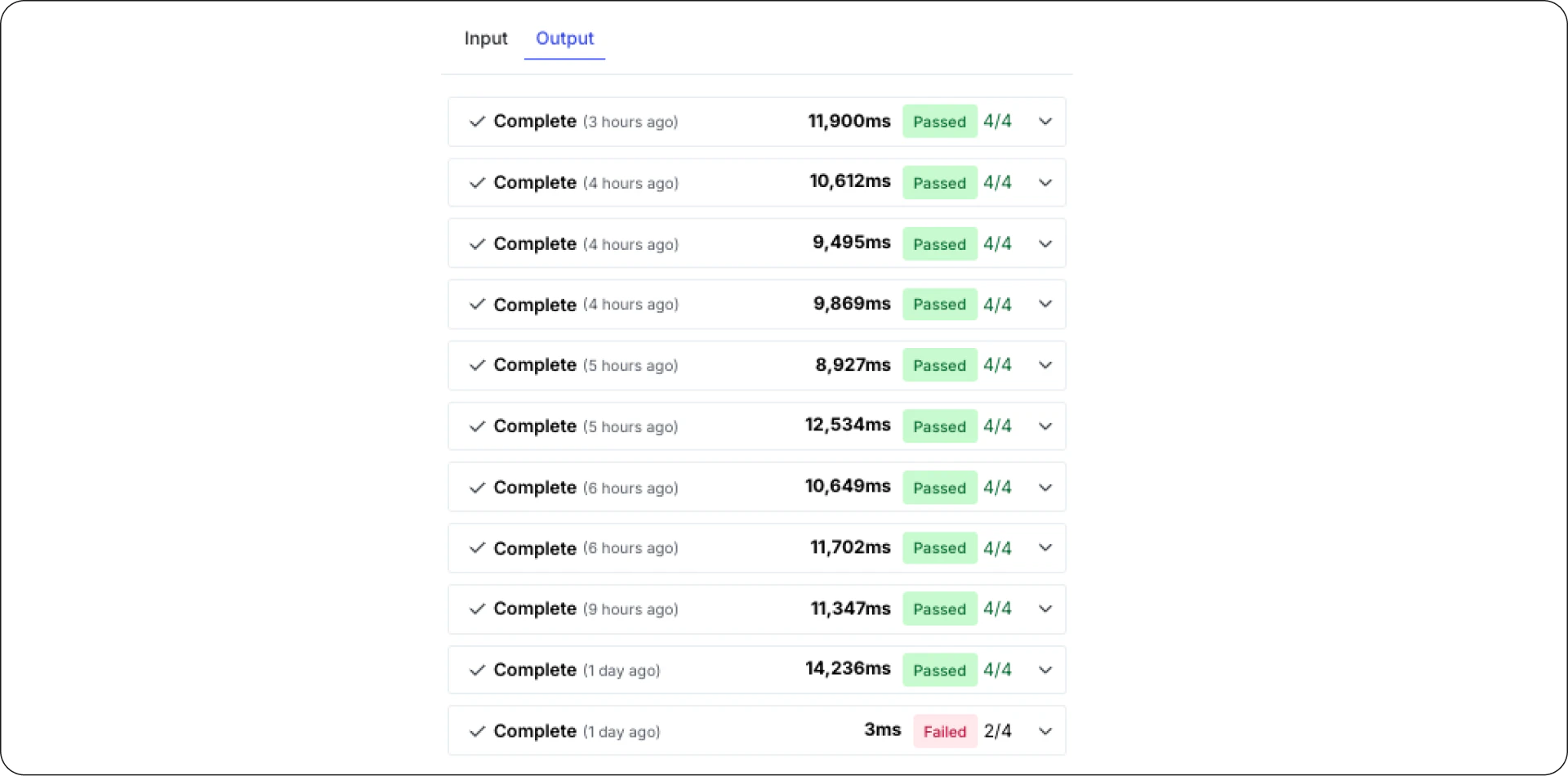Image resolution: width=1568 pixels, height=776 pixels.
Task: Click the 11,702ms duration value
Action: (850, 547)
